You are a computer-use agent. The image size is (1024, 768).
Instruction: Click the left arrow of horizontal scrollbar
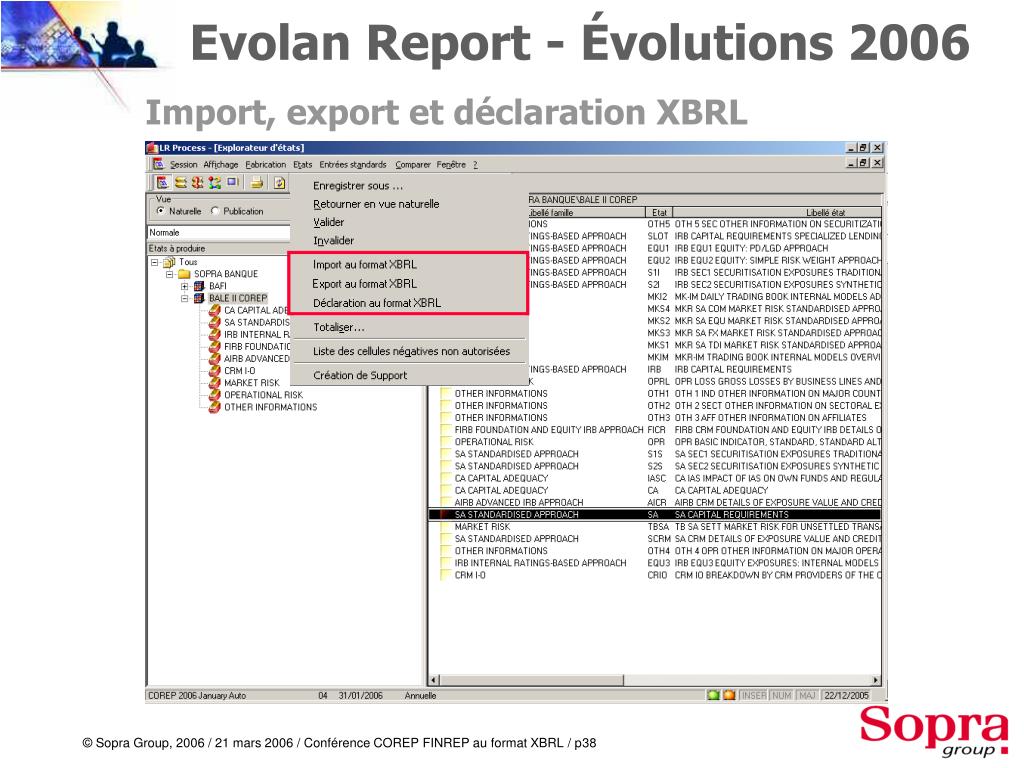[434, 680]
